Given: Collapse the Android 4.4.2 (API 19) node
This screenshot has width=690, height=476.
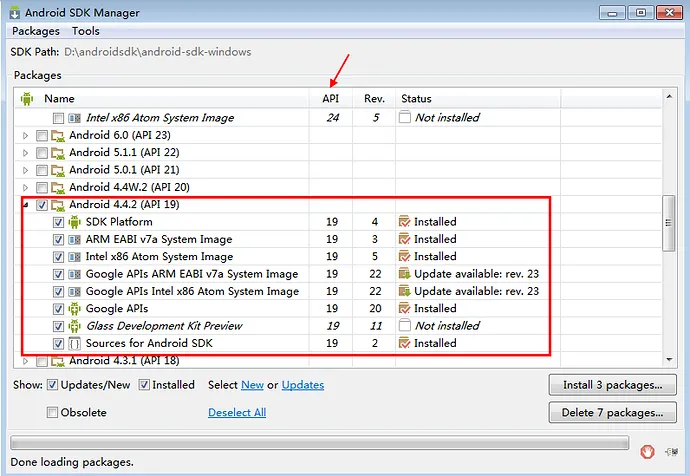Looking at the screenshot, I should 26,205.
